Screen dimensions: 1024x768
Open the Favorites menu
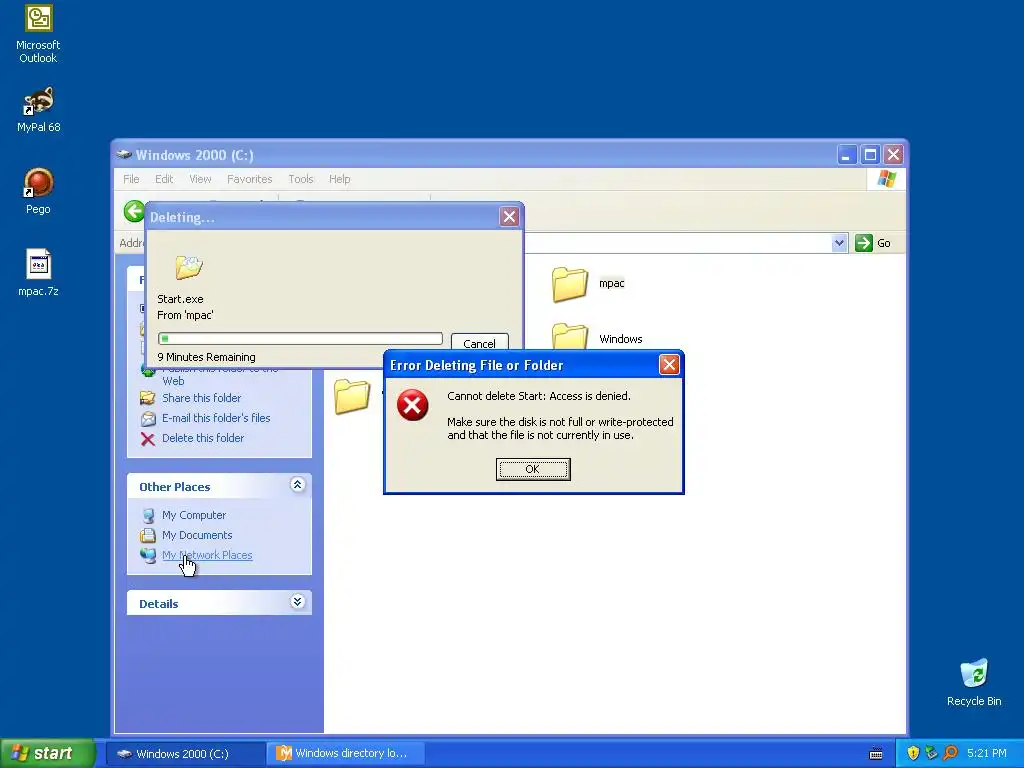tap(249, 179)
